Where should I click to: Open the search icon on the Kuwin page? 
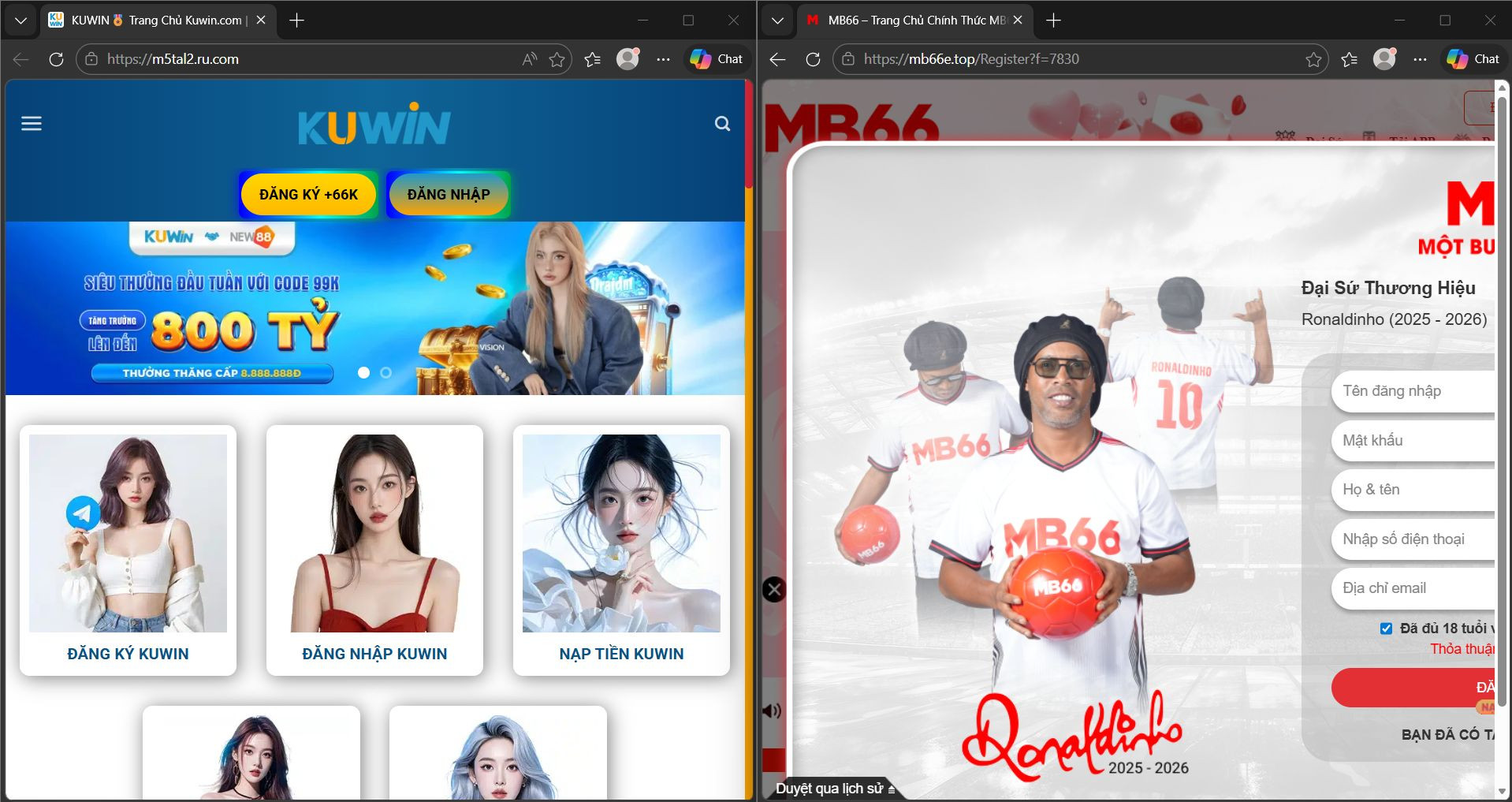[x=722, y=124]
